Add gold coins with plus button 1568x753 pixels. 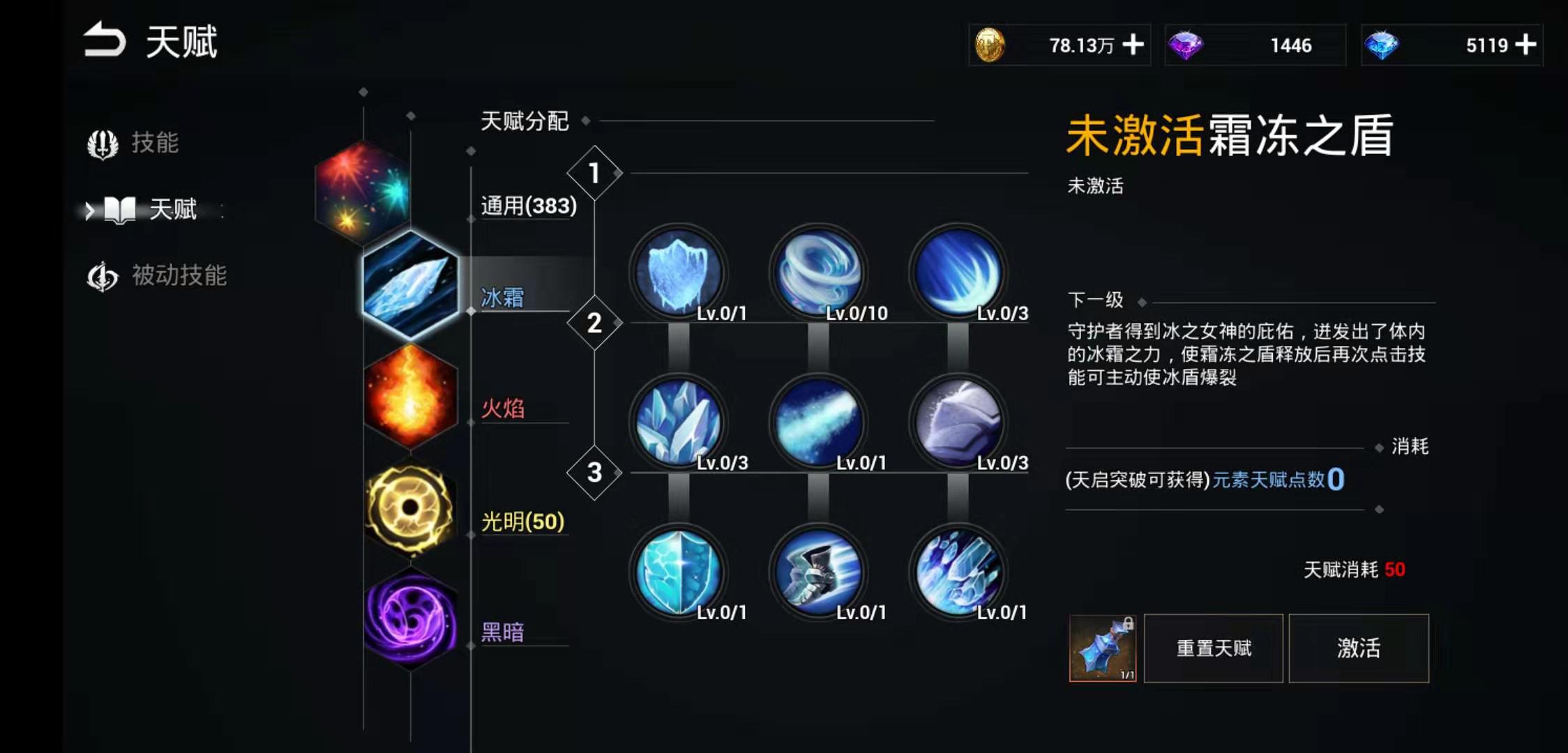[x=1133, y=45]
